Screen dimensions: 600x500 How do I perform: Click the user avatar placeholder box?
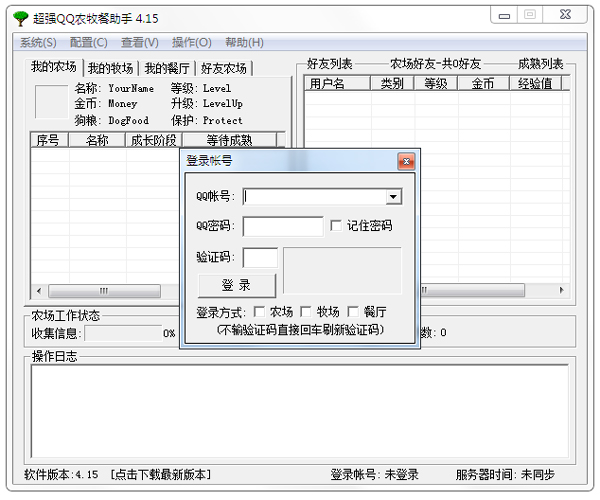51,102
